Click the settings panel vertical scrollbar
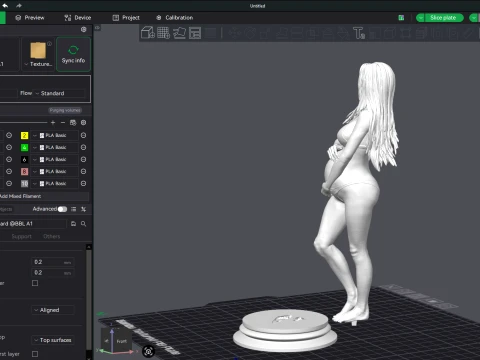 [x=88, y=300]
